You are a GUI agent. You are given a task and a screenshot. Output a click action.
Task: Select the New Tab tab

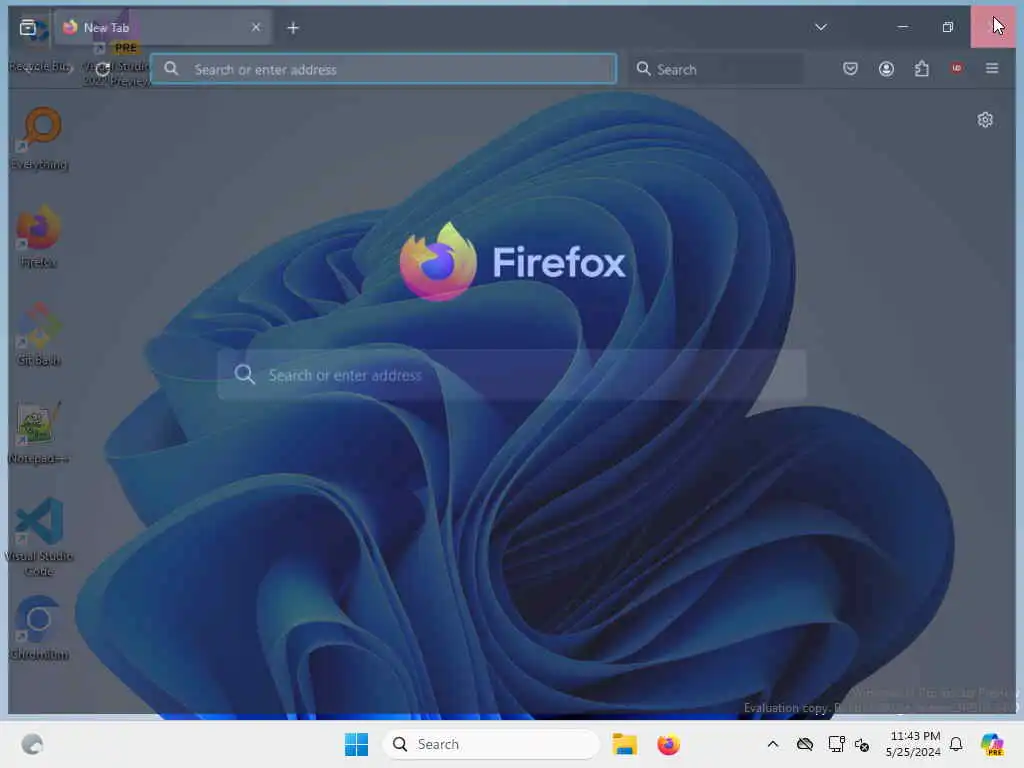[163, 27]
